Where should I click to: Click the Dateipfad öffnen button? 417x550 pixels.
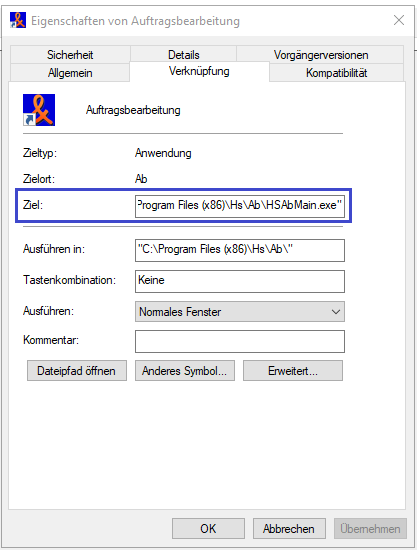(77, 370)
